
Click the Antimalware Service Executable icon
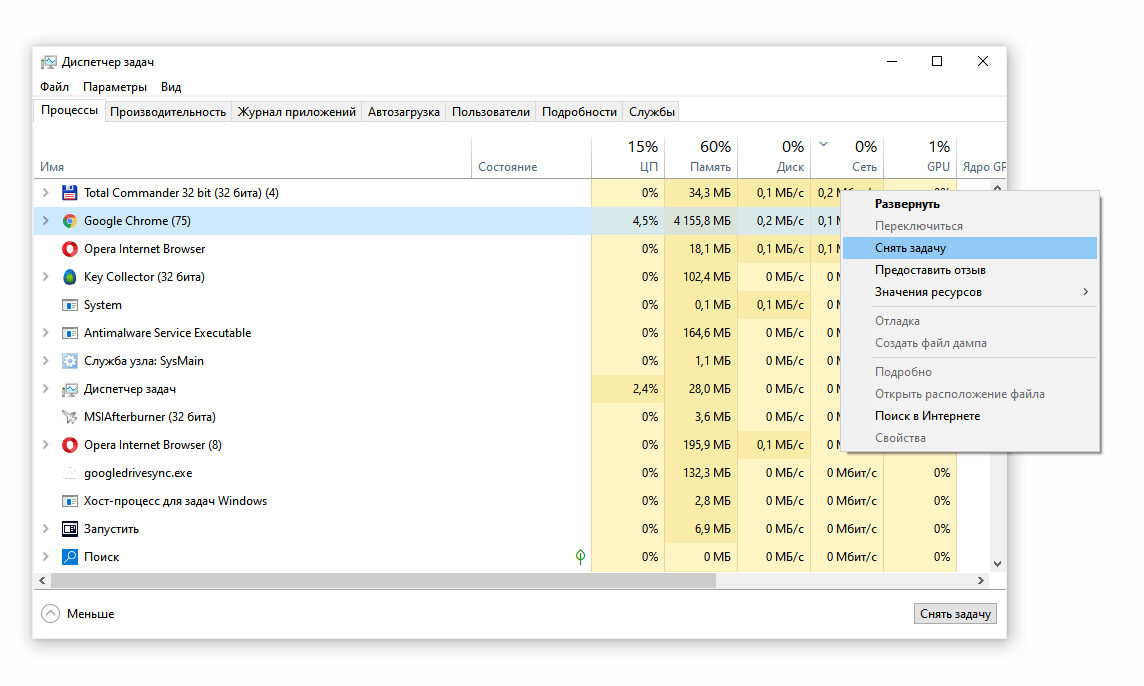69,333
